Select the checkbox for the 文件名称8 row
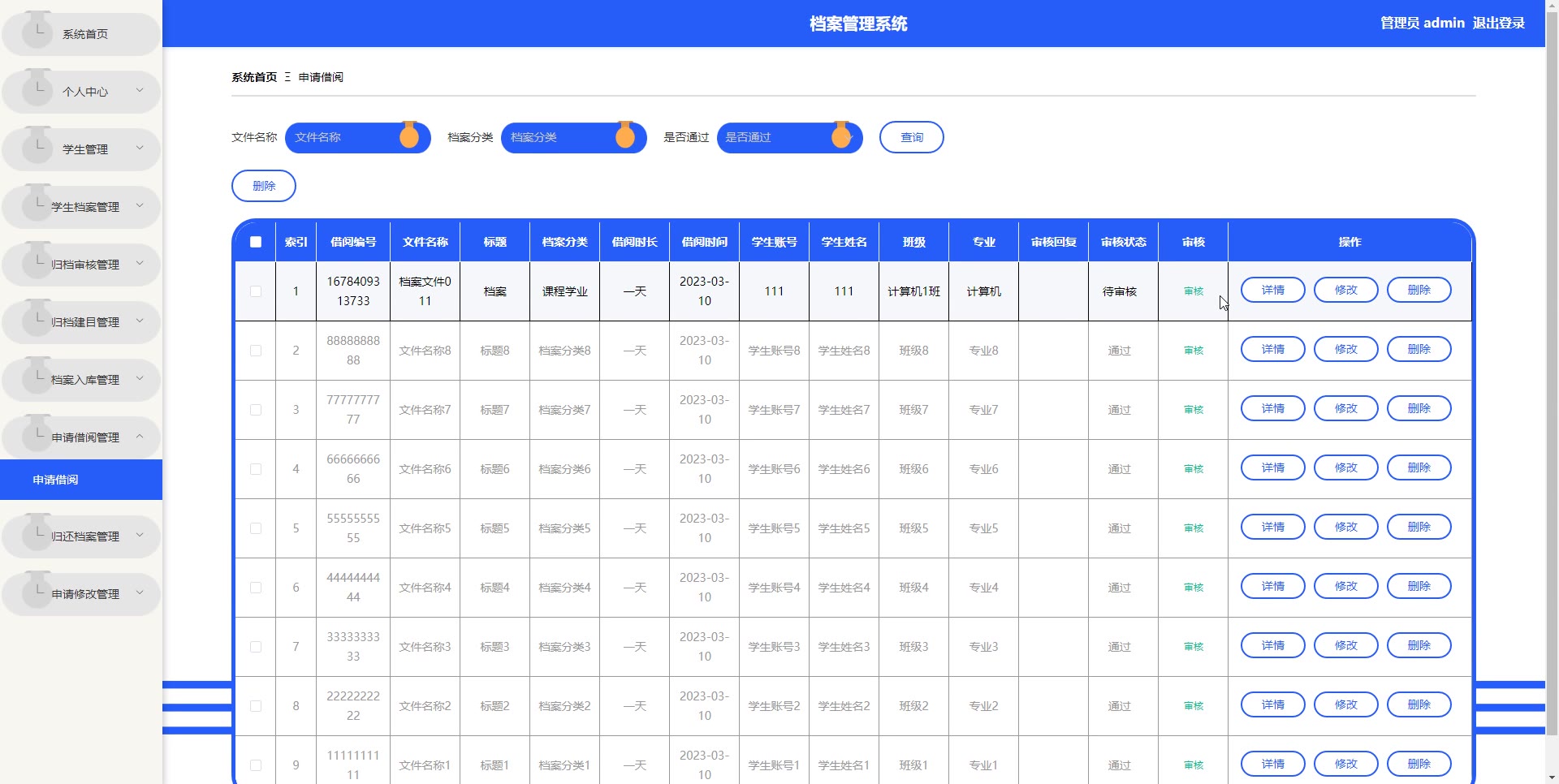 tap(256, 351)
